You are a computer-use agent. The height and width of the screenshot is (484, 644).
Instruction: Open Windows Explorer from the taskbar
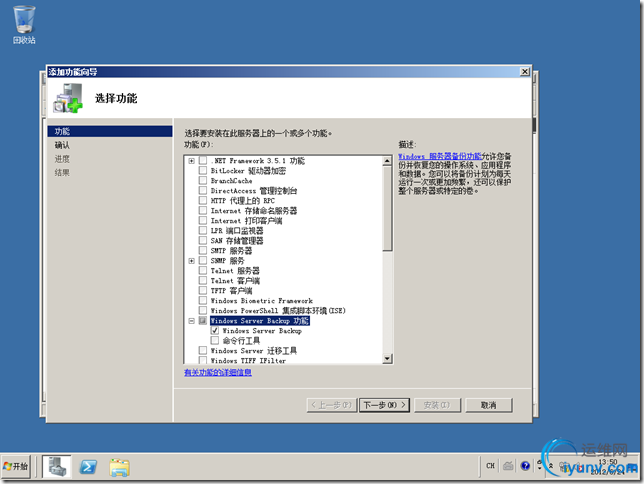click(x=120, y=467)
